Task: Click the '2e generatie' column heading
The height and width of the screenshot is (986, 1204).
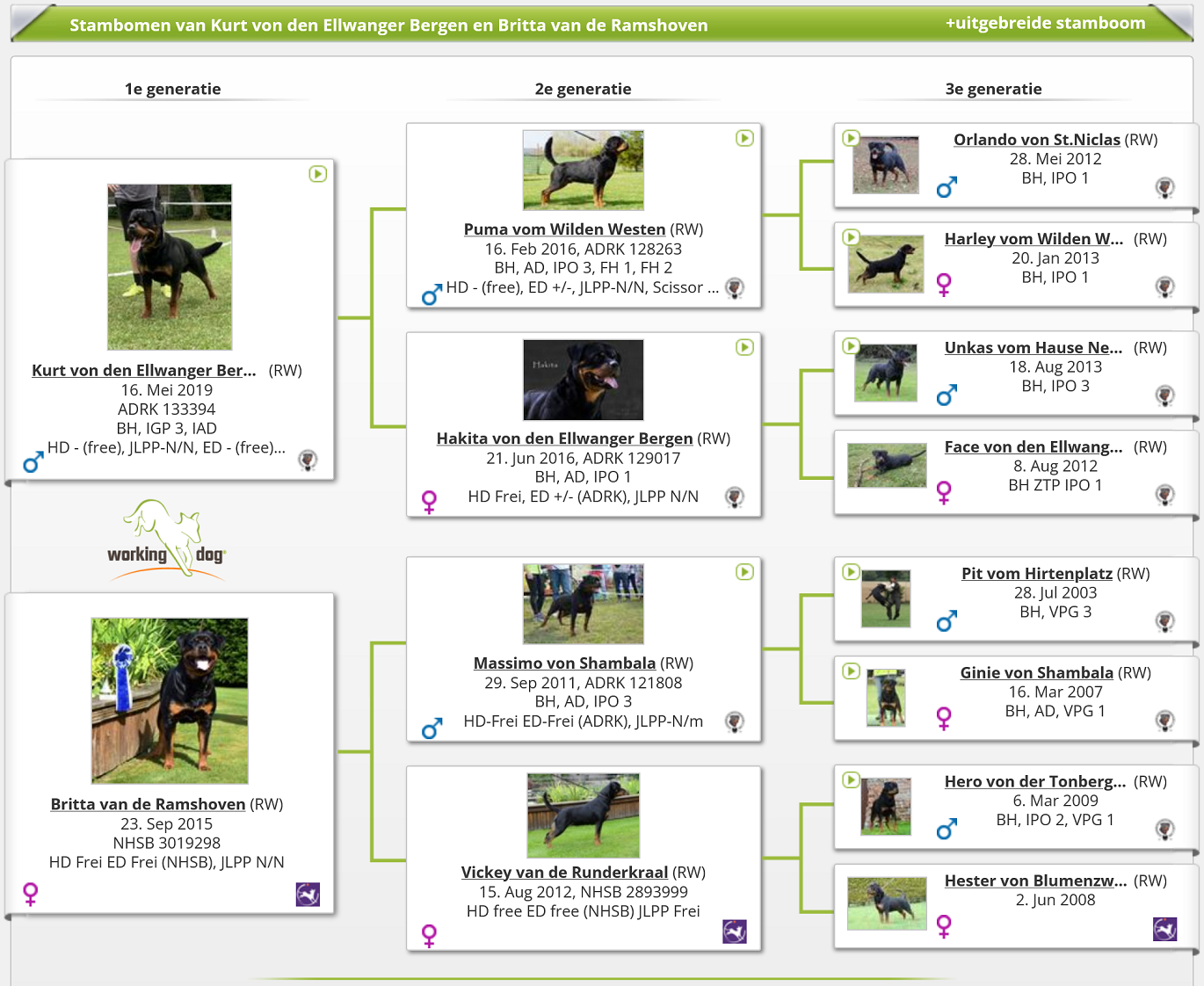Action: click(x=583, y=89)
